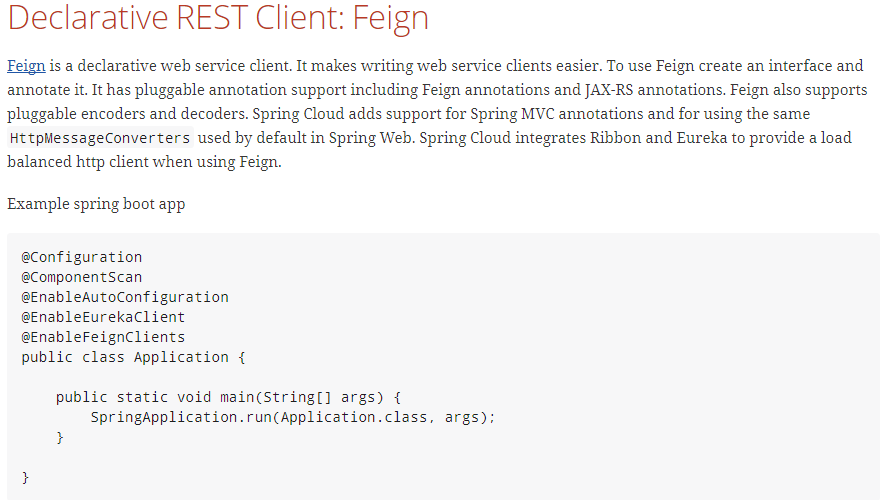Click the @EnableEurekaClient annotation
The width and height of the screenshot is (881, 500).
click(x=103, y=317)
